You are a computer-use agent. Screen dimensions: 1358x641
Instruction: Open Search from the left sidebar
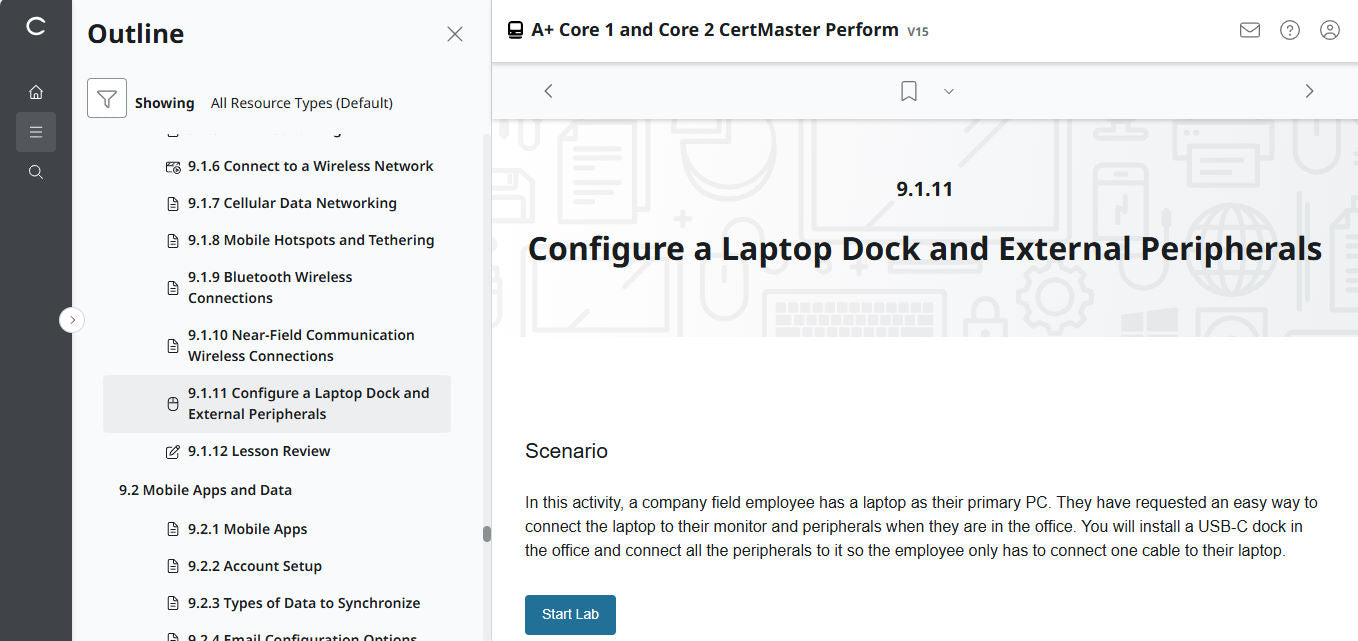coord(36,171)
